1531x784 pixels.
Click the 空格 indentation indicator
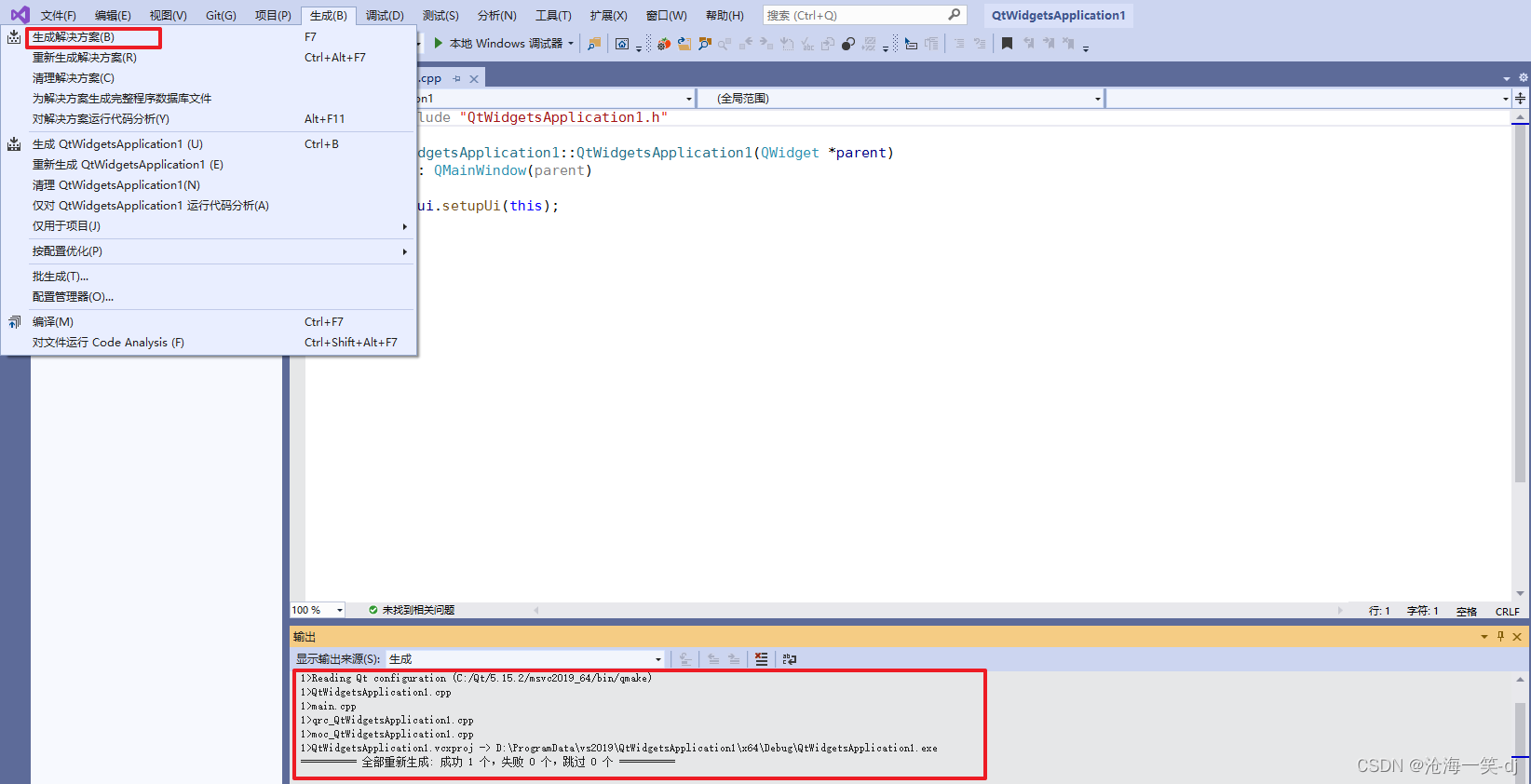1467,612
